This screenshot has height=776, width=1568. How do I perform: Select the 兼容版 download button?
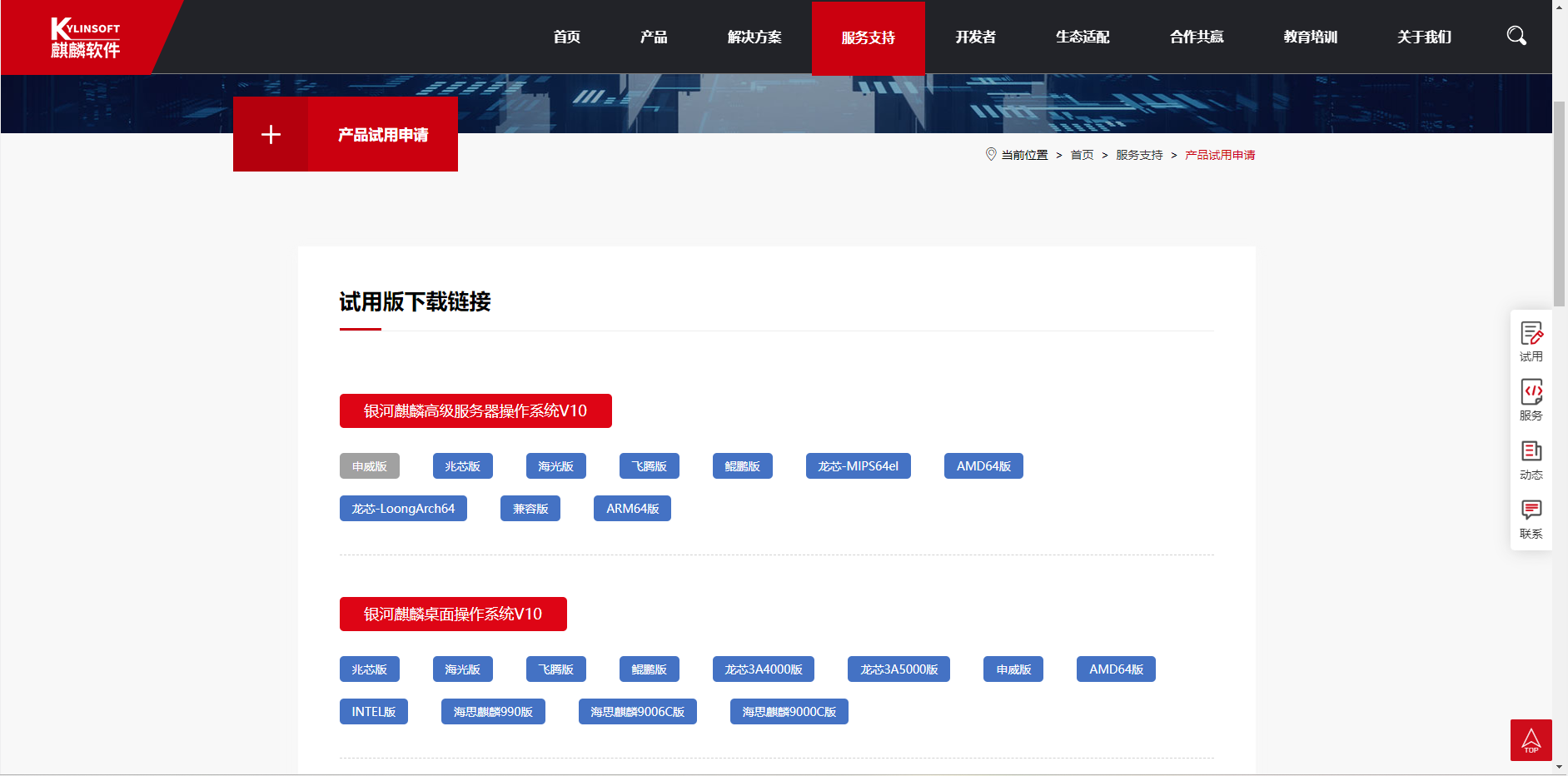tap(530, 509)
